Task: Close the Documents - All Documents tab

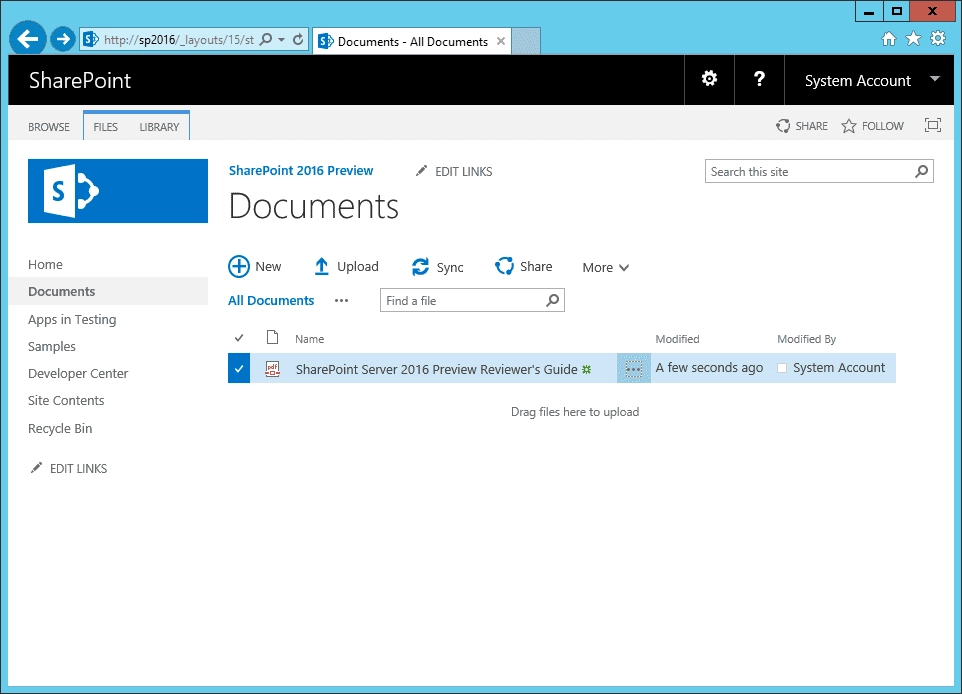Action: pyautogui.click(x=501, y=41)
